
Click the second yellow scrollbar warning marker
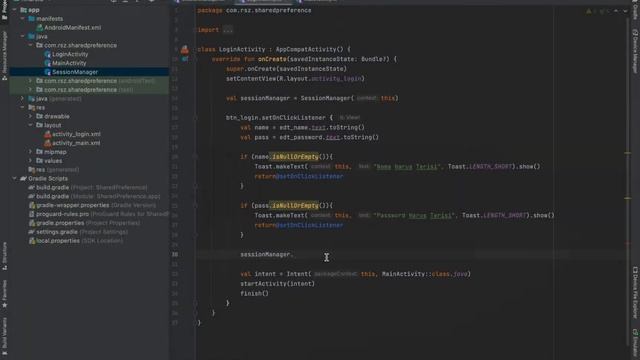[628, 198]
